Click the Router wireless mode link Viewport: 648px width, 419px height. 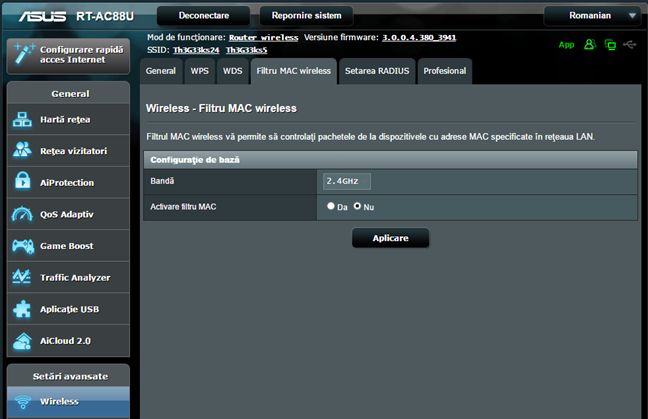click(264, 38)
